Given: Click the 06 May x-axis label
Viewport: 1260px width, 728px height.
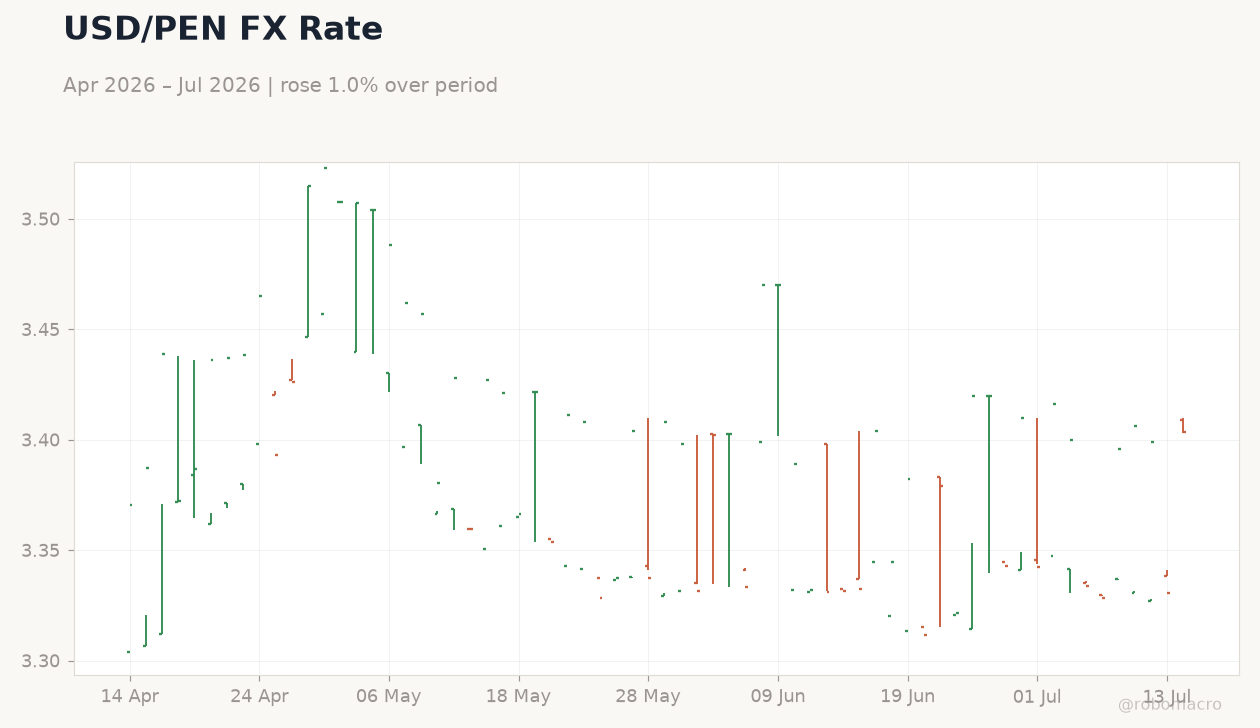Looking at the screenshot, I should (389, 696).
